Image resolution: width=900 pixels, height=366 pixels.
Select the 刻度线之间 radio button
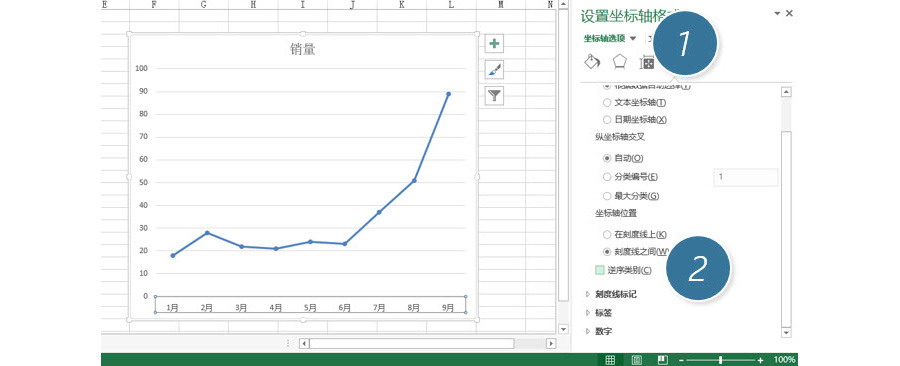pyautogui.click(x=607, y=251)
